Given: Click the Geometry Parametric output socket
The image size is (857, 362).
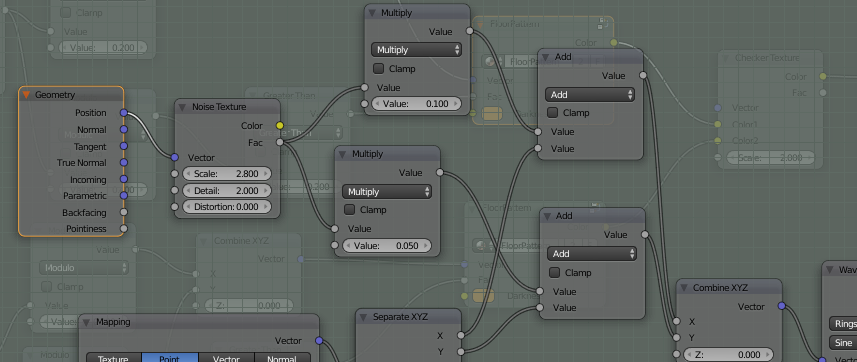Looking at the screenshot, I should (x=124, y=195).
